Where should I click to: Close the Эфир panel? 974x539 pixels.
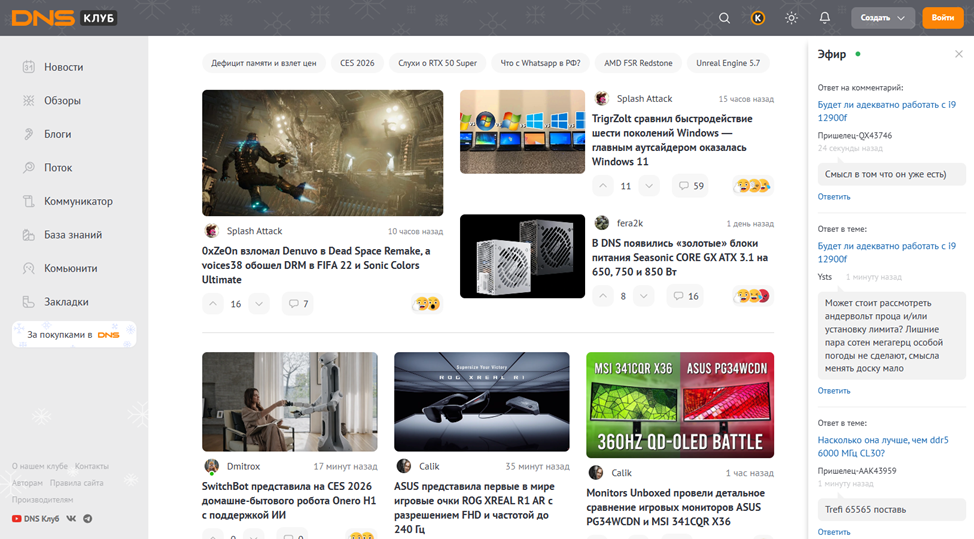pyautogui.click(x=959, y=54)
